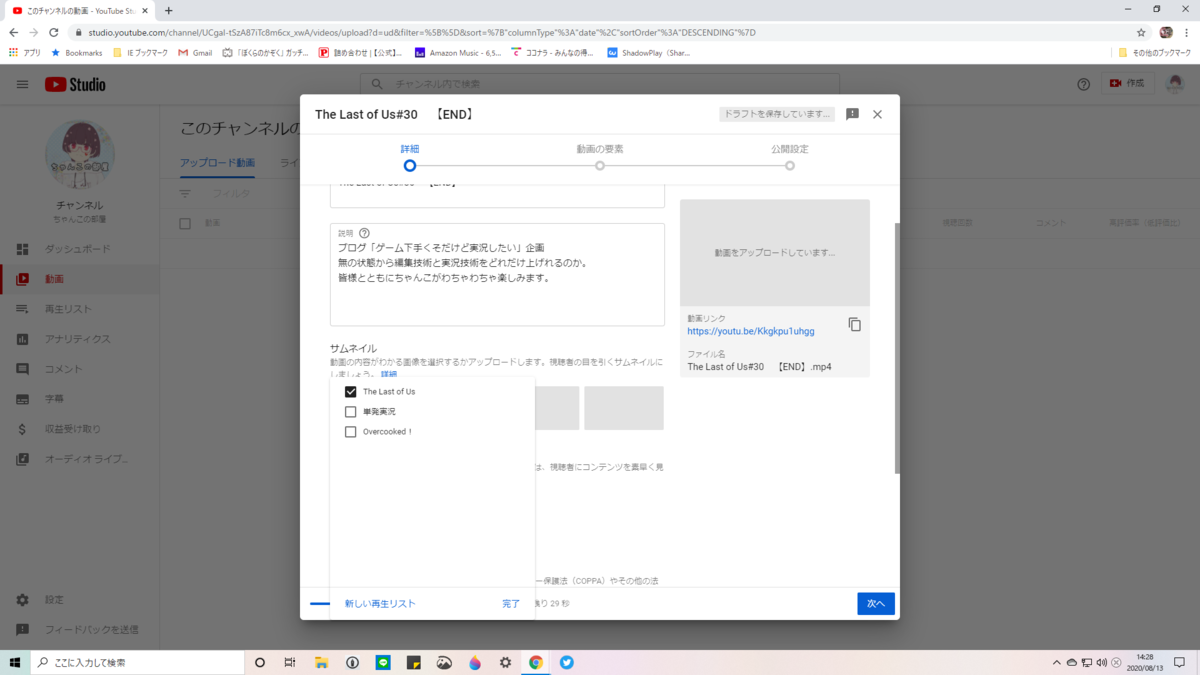
Task: Open the Amazon Music bookmark
Action: 458,52
